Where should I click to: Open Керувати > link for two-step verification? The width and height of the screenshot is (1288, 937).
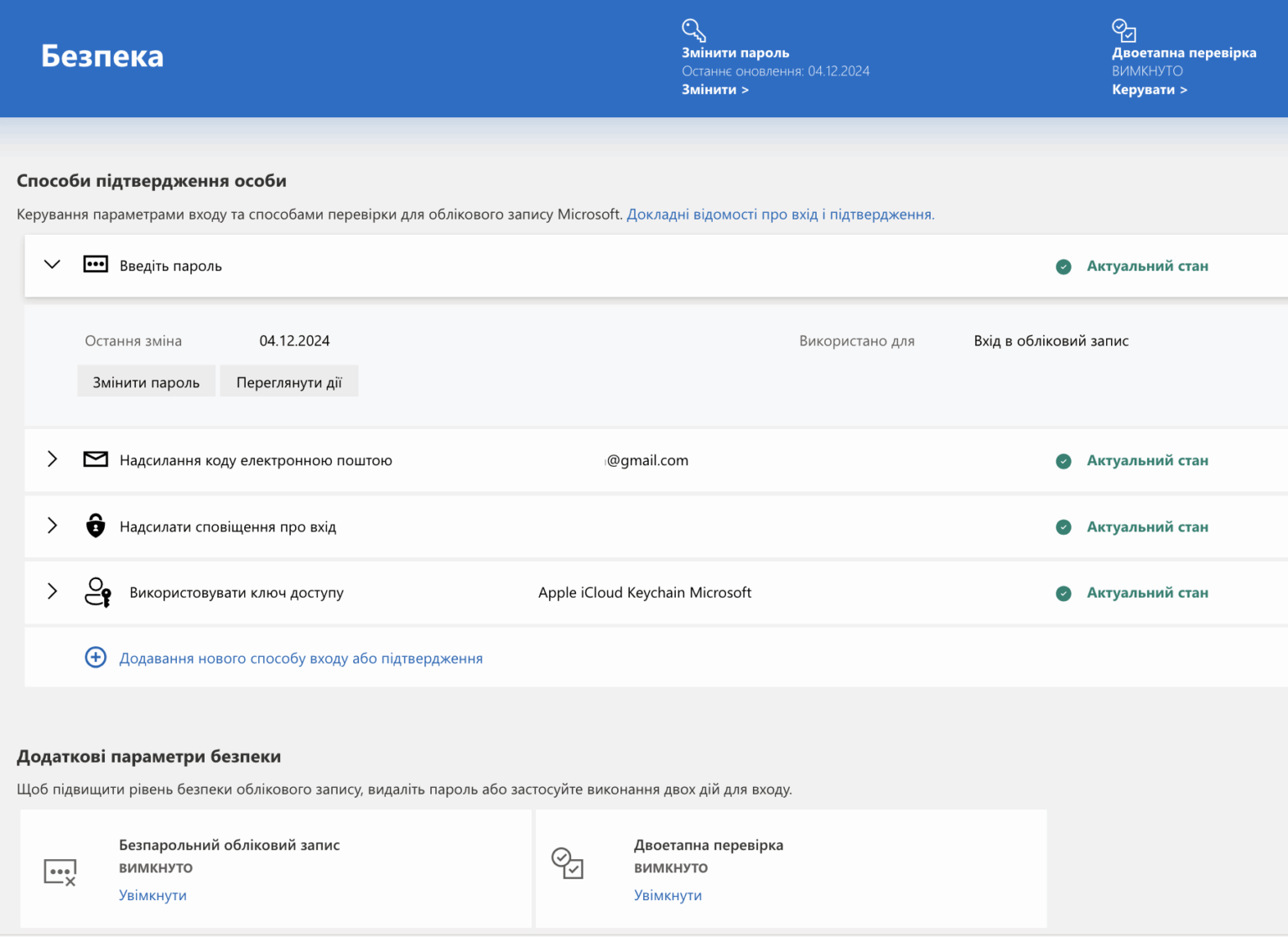pos(1150,90)
